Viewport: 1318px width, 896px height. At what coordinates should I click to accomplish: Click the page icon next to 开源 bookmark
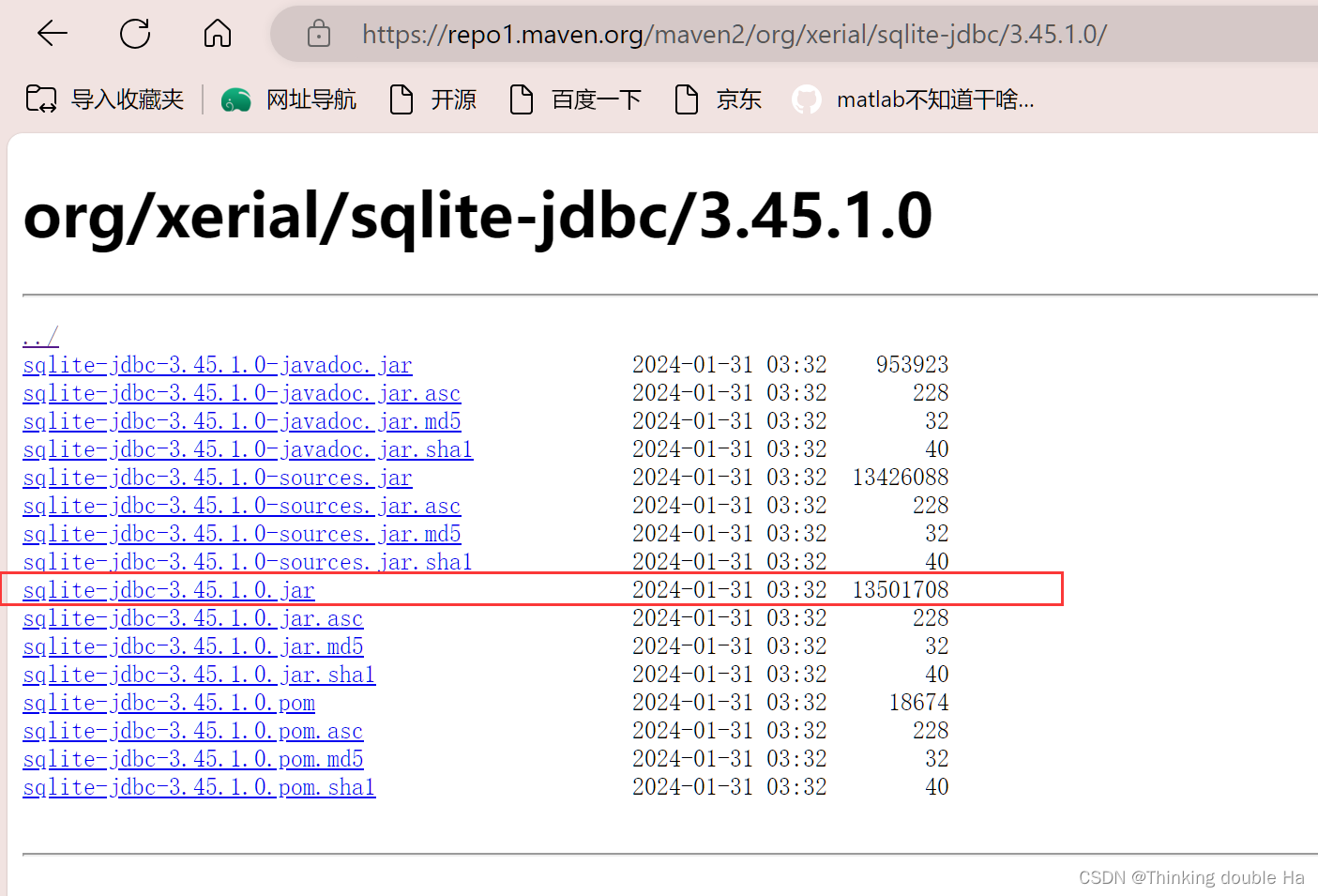(x=401, y=99)
